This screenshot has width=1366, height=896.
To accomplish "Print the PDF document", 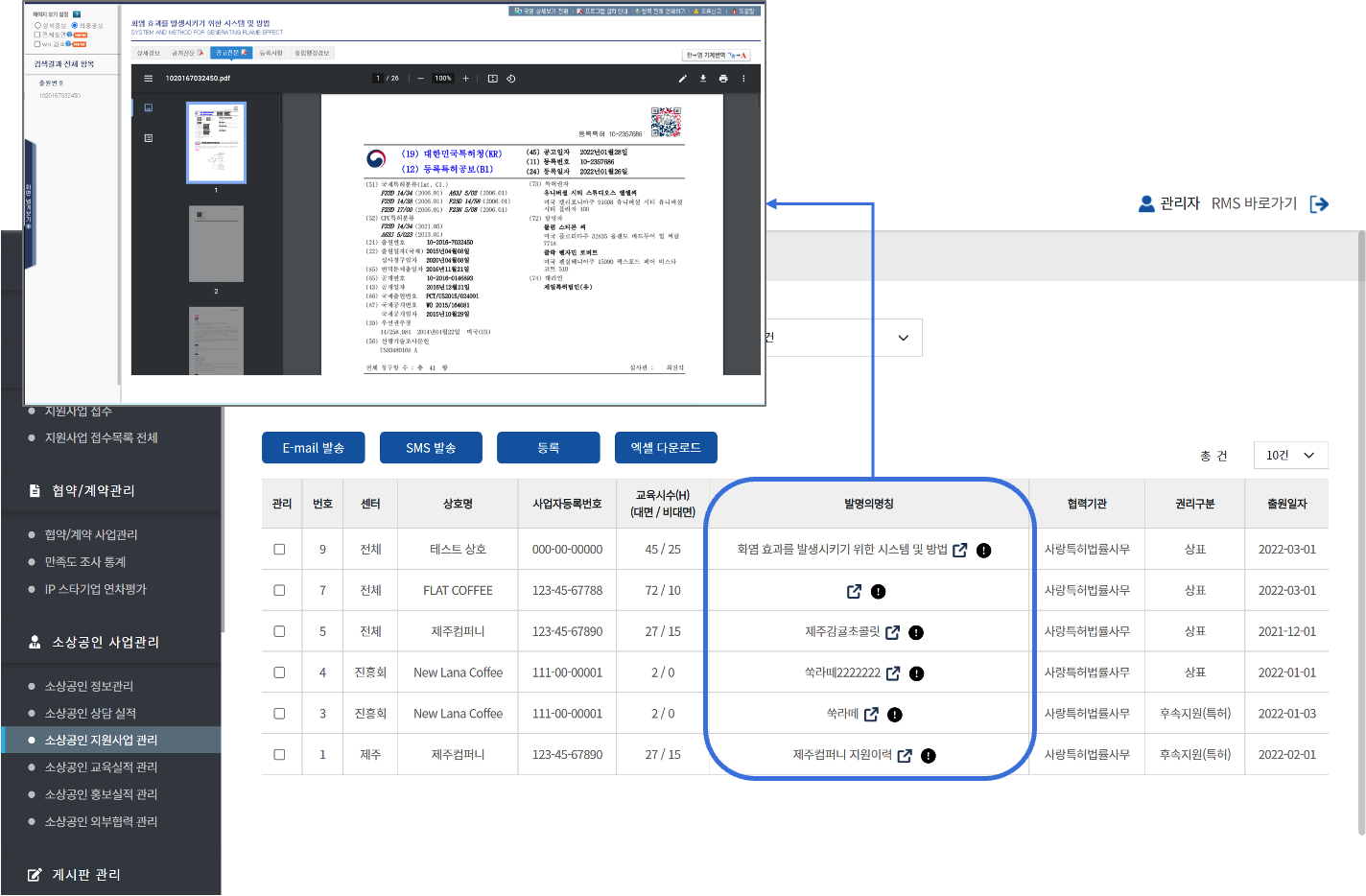I will point(723,79).
